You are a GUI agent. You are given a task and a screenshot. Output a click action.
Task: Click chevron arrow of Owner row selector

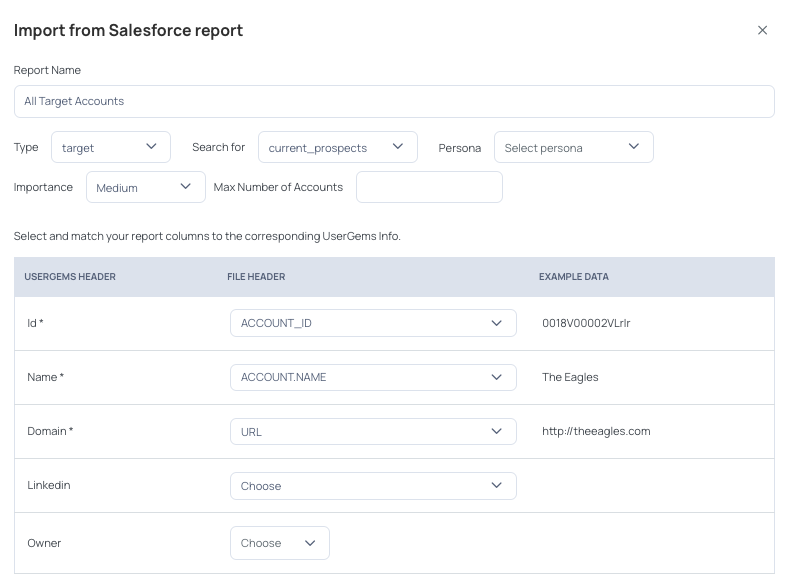tap(310, 543)
